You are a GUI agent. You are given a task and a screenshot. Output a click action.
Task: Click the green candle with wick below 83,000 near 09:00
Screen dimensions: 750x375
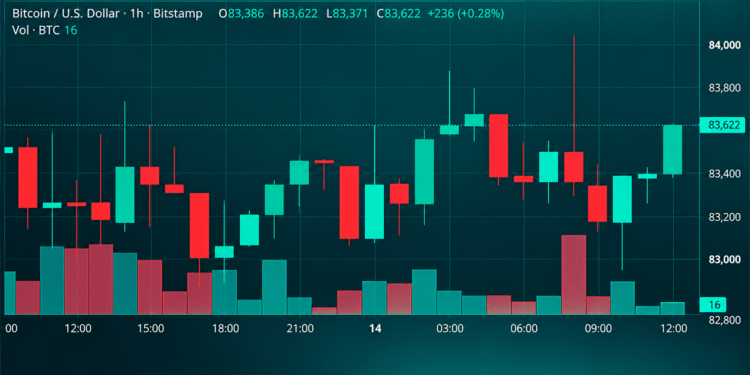pyautogui.click(x=622, y=199)
